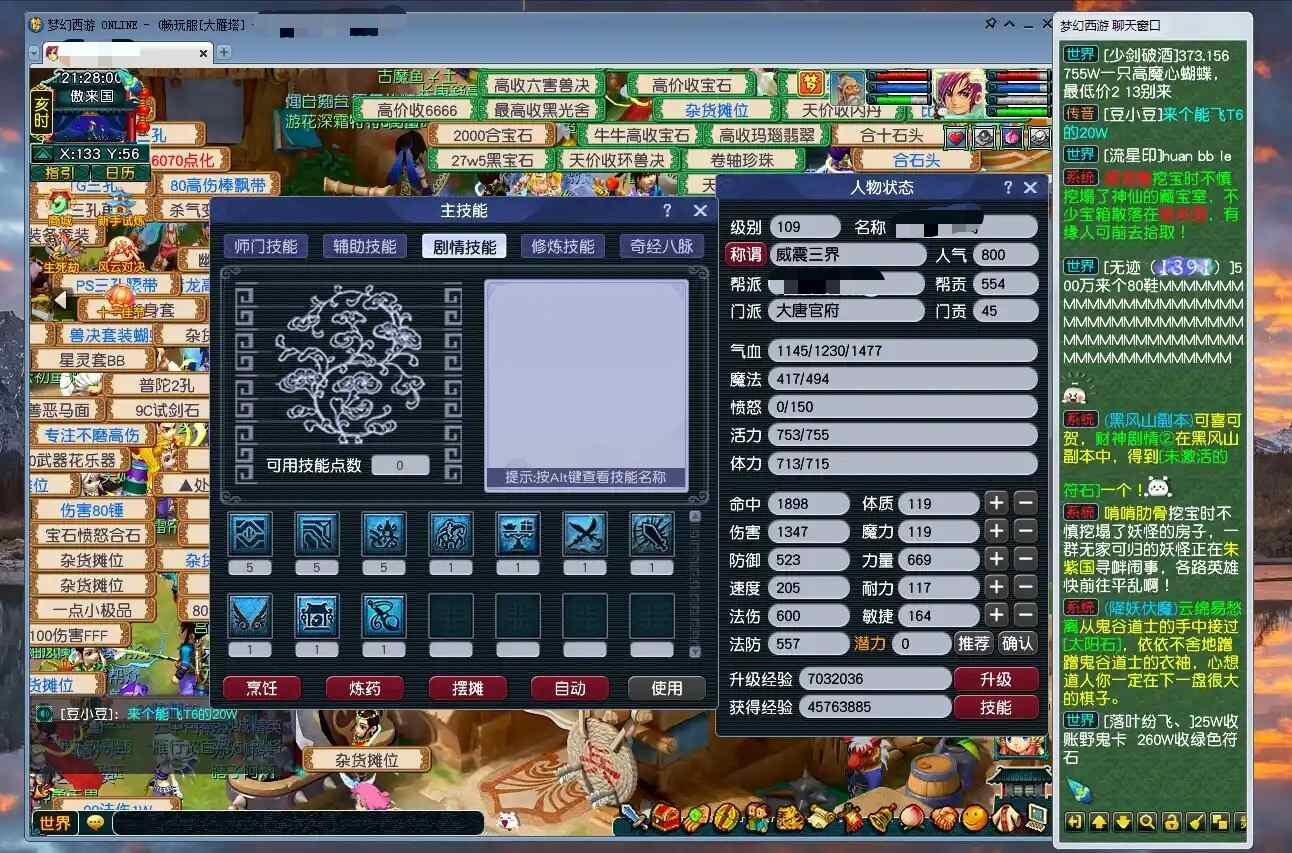Image resolution: width=1292 pixels, height=853 pixels.
Task: Click the old man pet portrait
Action: tap(847, 90)
